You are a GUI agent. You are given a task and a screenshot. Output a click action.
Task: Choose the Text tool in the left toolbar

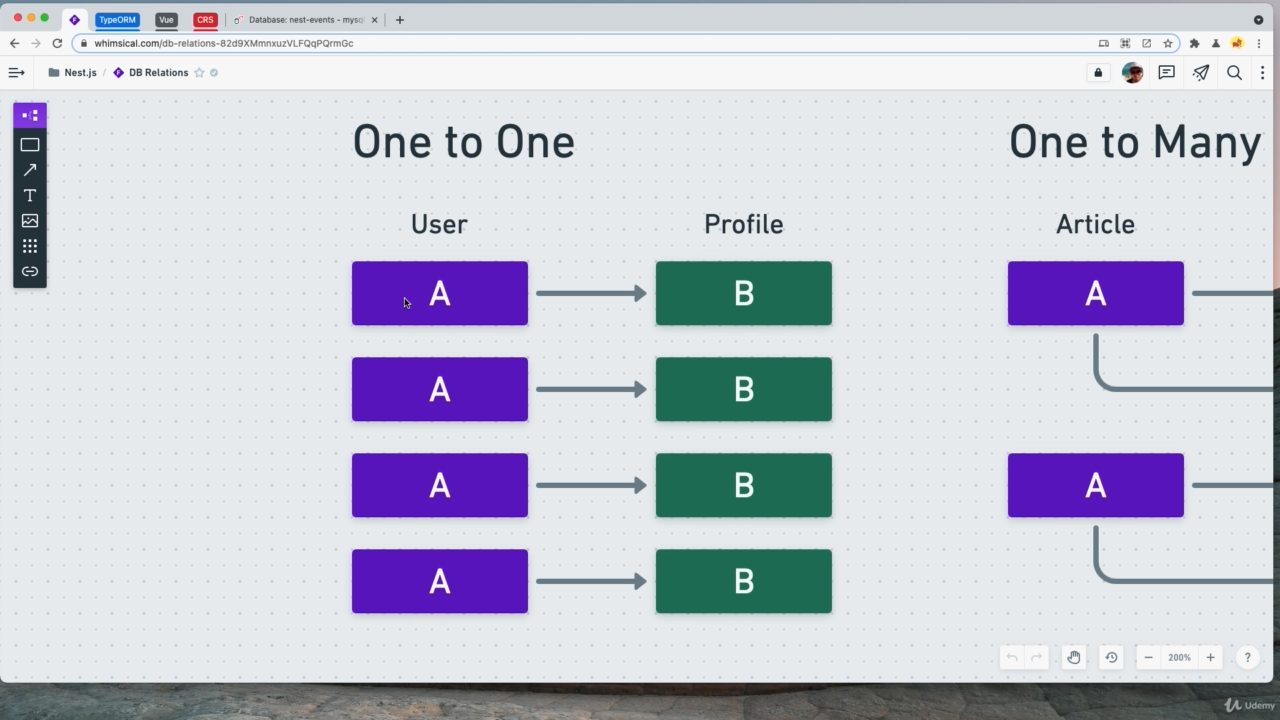tap(30, 195)
